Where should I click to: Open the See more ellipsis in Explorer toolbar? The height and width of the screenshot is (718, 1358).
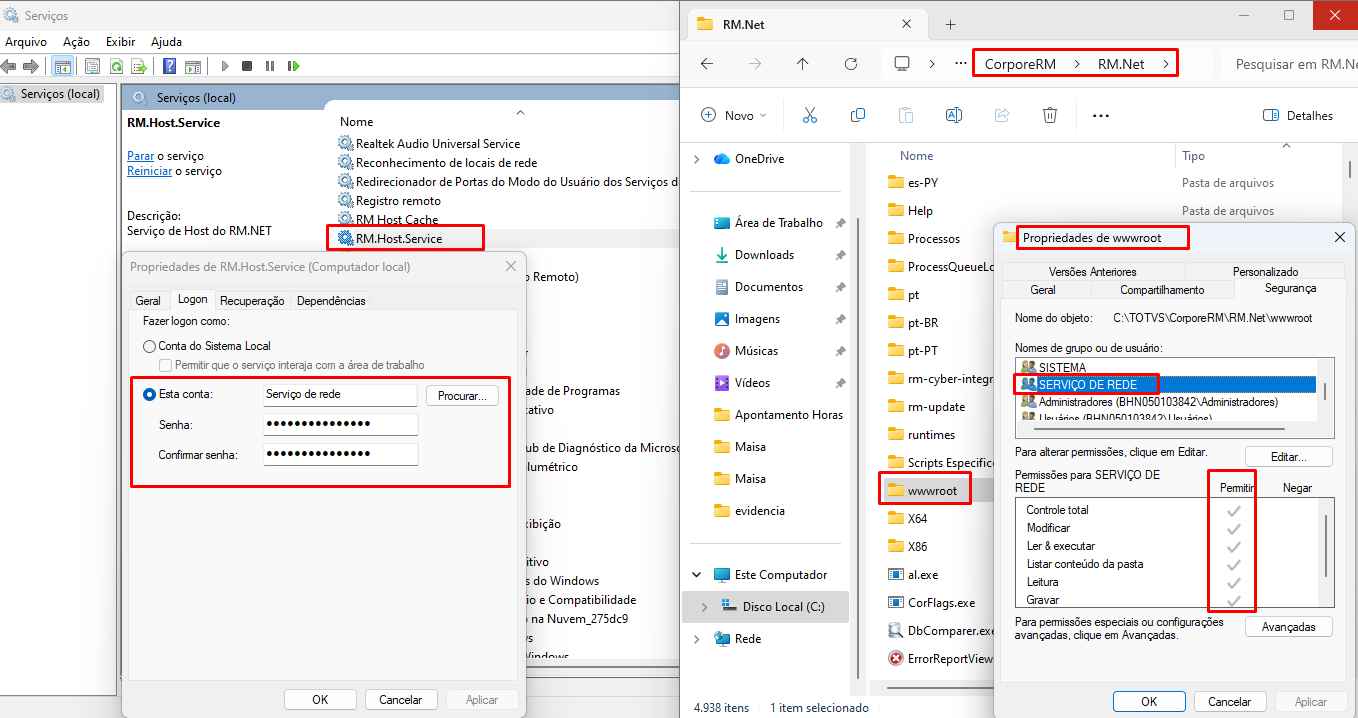[1101, 115]
